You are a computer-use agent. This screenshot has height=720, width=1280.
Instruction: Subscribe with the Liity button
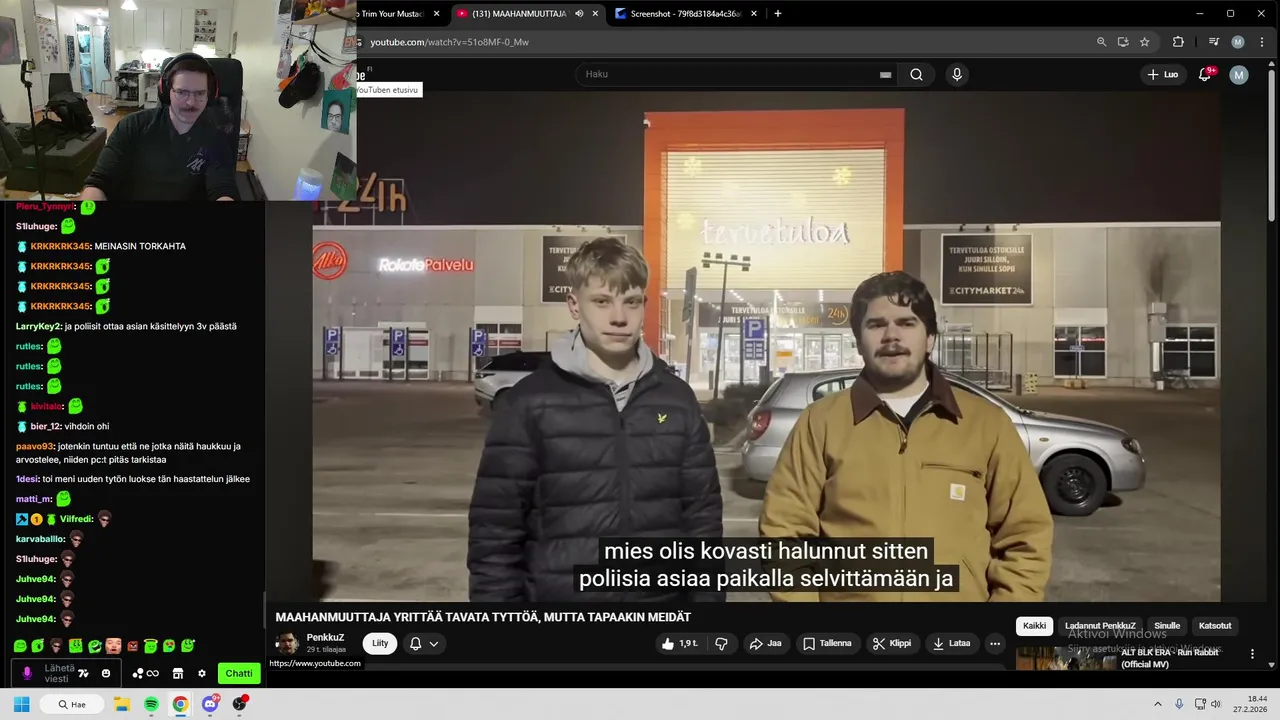click(380, 643)
